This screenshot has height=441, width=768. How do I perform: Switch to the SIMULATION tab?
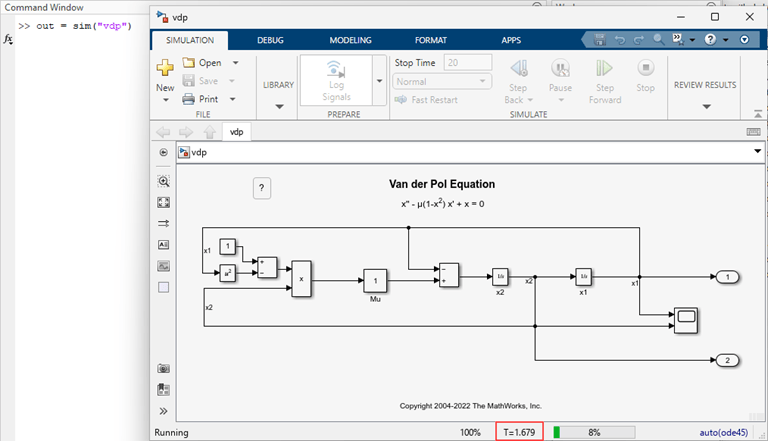pyautogui.click(x=190, y=40)
